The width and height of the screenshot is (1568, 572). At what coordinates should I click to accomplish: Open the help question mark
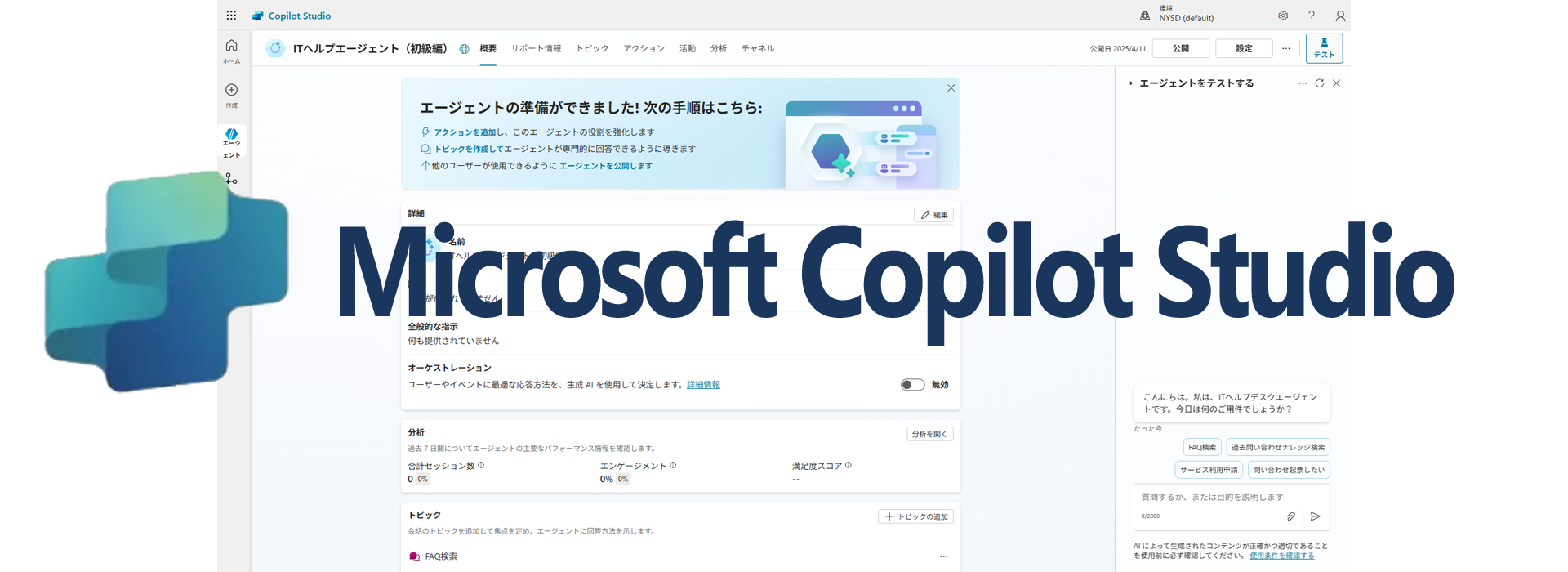1312,16
